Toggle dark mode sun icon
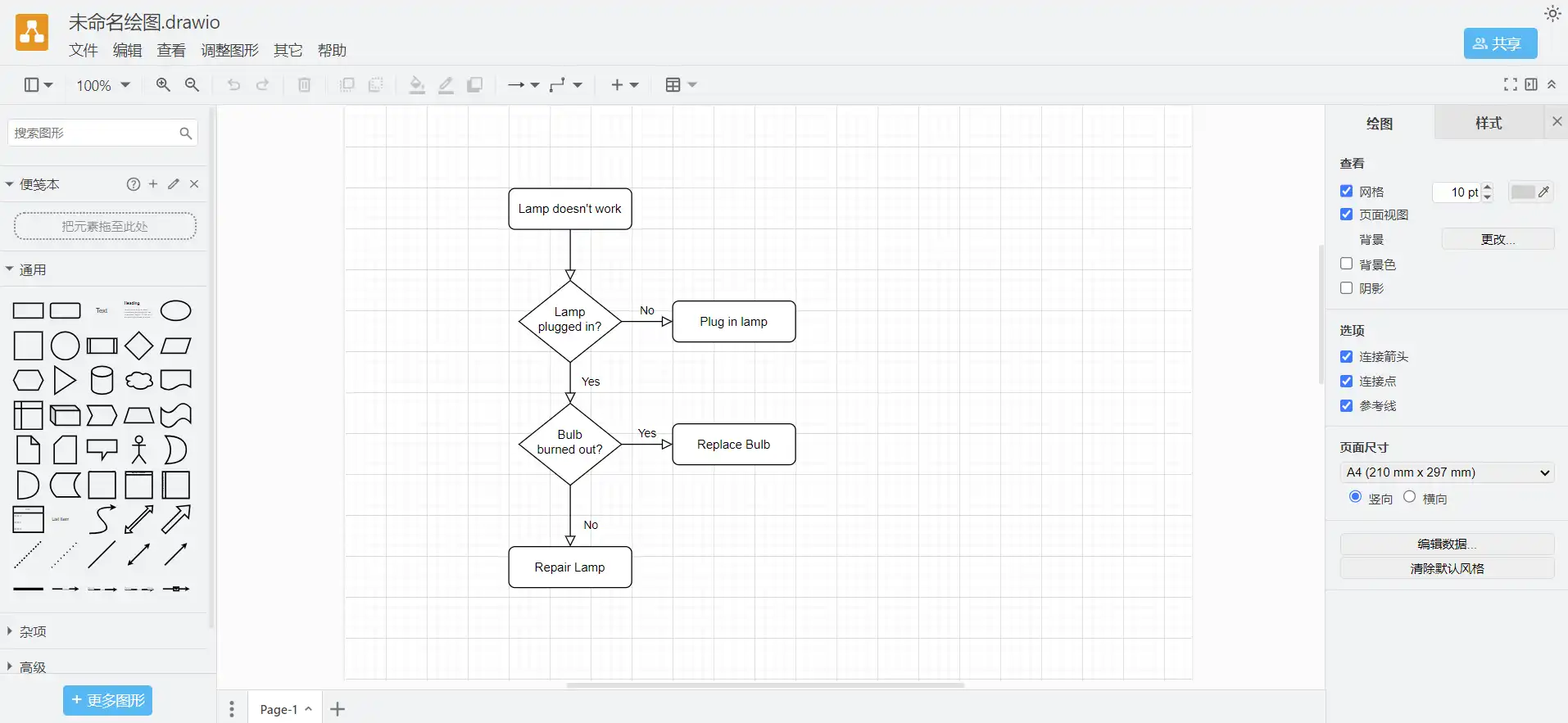This screenshot has height=723, width=1568. tap(1552, 14)
